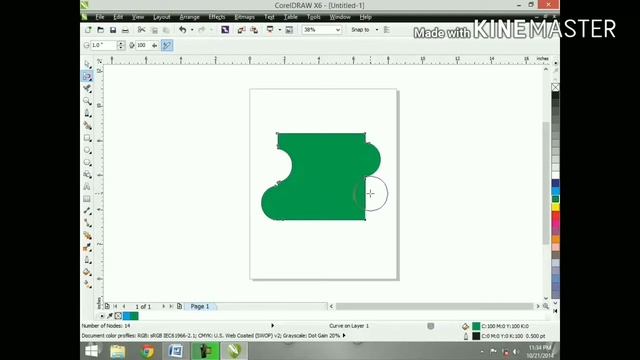Click the Application launcher icon
Screen dimensions: 640x360
tap(270, 30)
